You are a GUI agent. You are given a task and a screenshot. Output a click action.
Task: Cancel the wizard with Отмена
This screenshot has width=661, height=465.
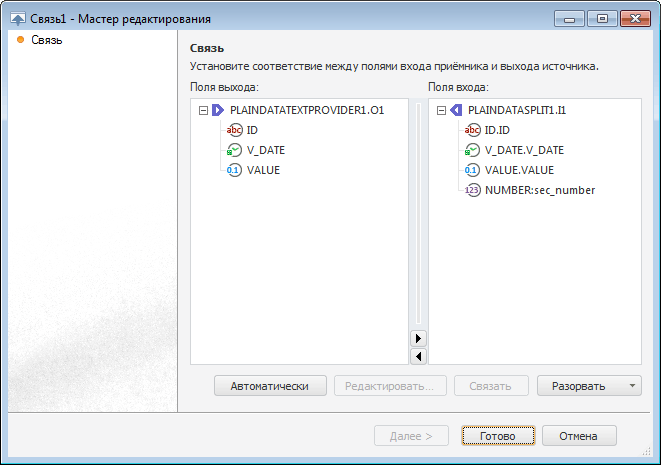coord(578,436)
